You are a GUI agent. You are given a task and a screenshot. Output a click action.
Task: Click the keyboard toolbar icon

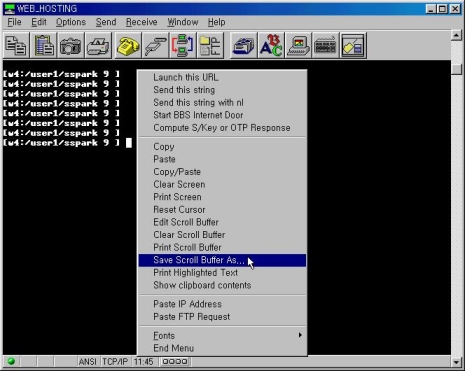pos(326,45)
